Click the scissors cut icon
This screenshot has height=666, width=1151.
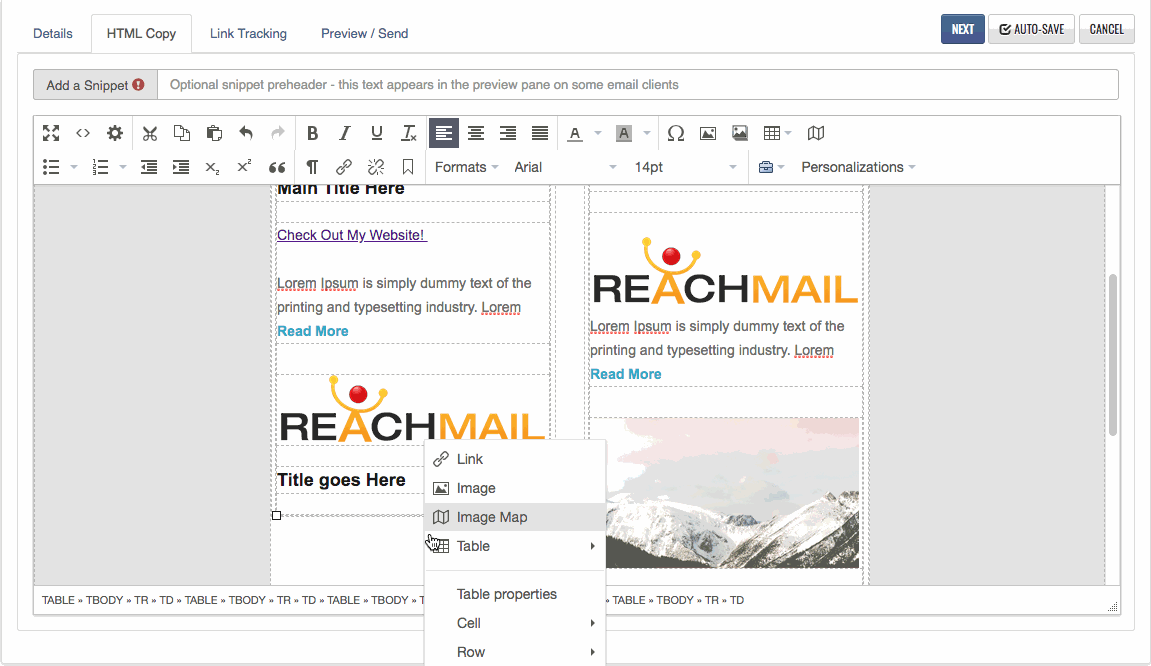point(150,133)
